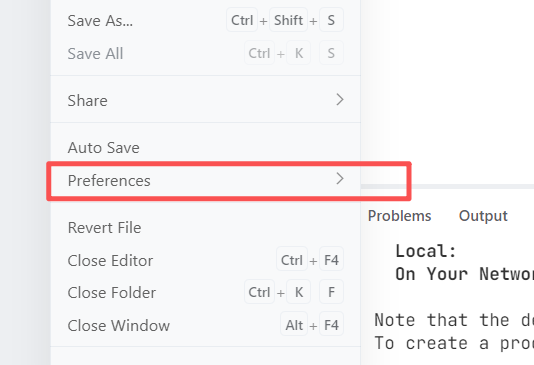Click the Ctrl+Shift+S shortcut hint

click(x=285, y=20)
